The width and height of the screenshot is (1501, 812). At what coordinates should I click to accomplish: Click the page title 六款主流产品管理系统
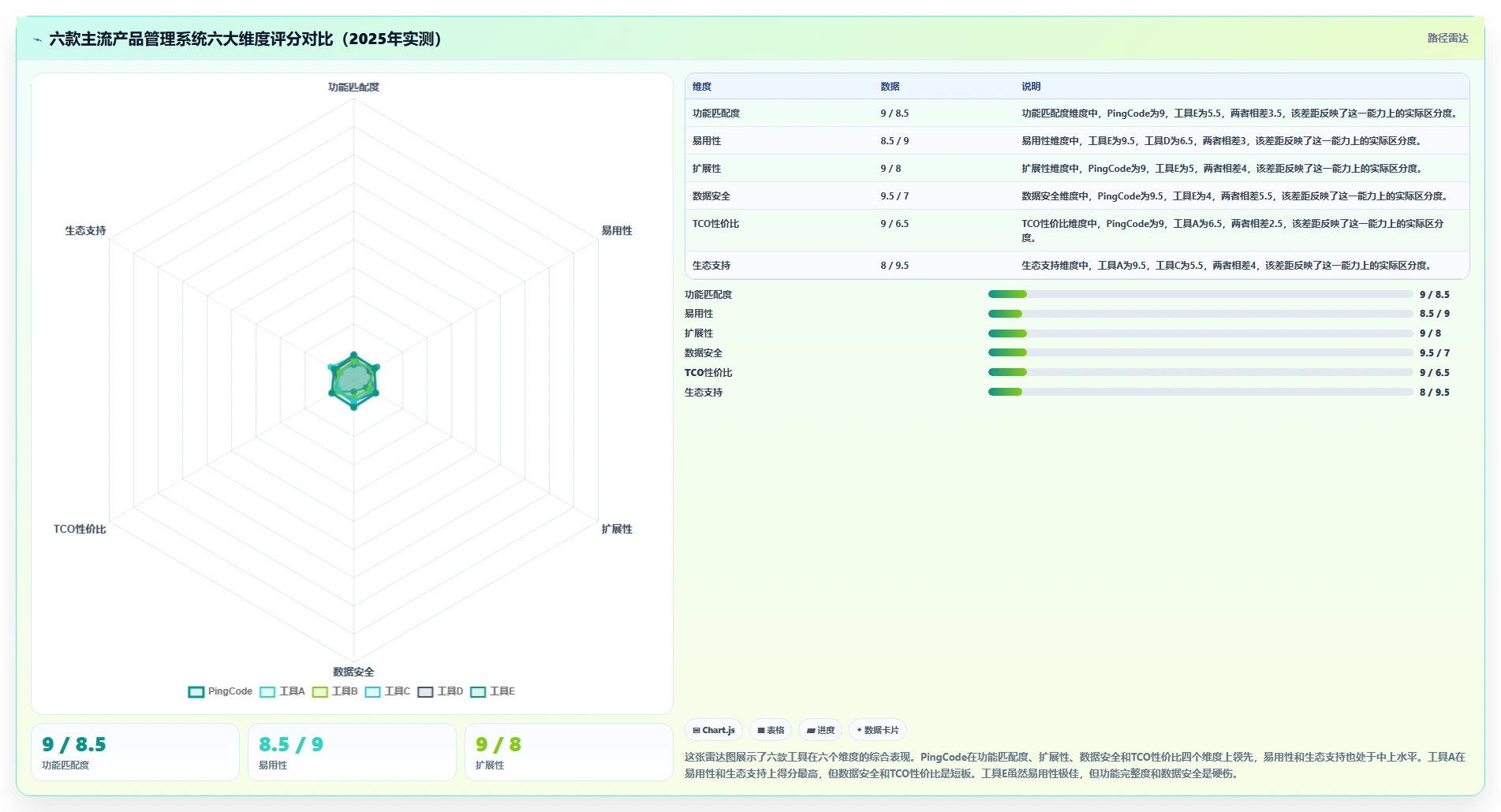245,39
